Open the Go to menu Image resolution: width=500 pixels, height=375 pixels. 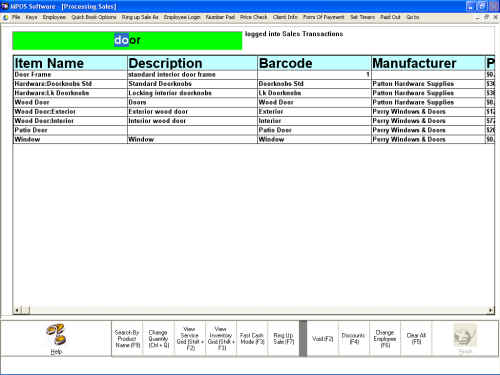pos(413,17)
